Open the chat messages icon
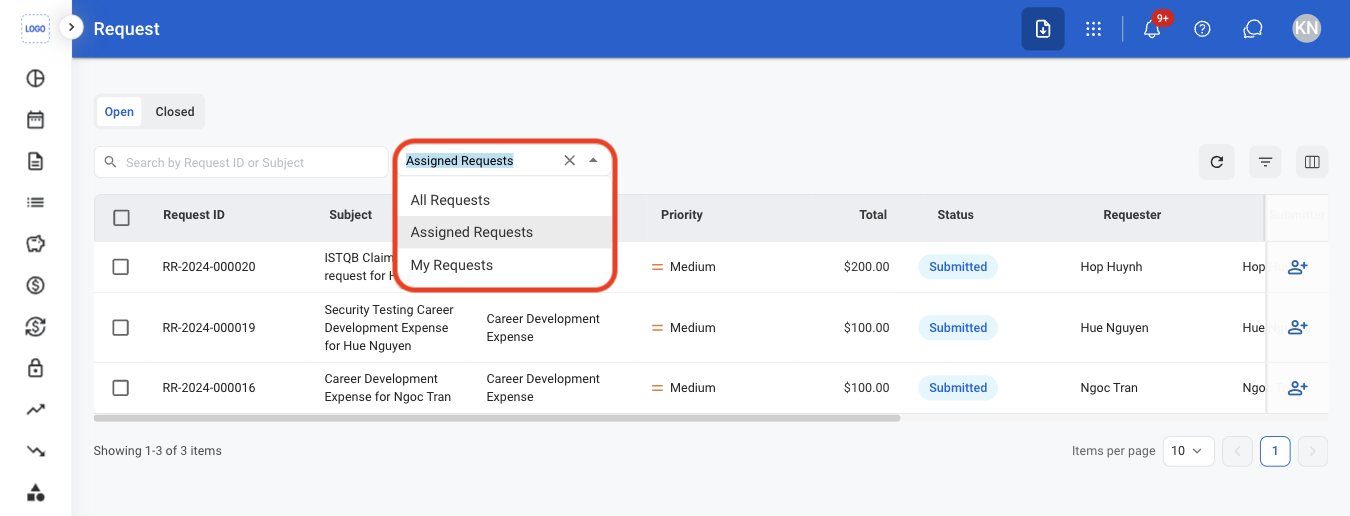Image resolution: width=1350 pixels, height=516 pixels. click(1253, 29)
